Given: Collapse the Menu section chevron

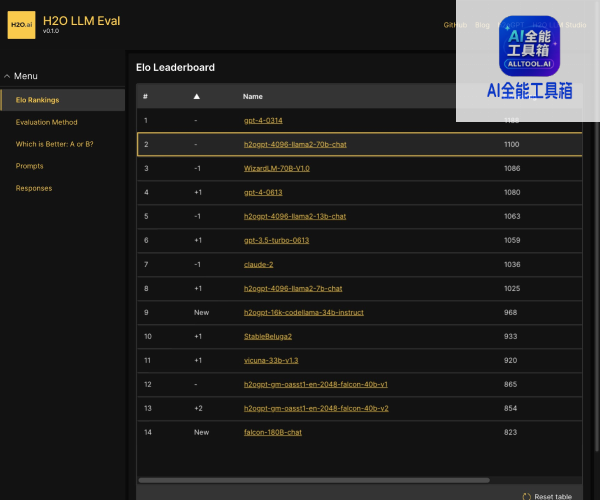Looking at the screenshot, I should tap(7, 76).
